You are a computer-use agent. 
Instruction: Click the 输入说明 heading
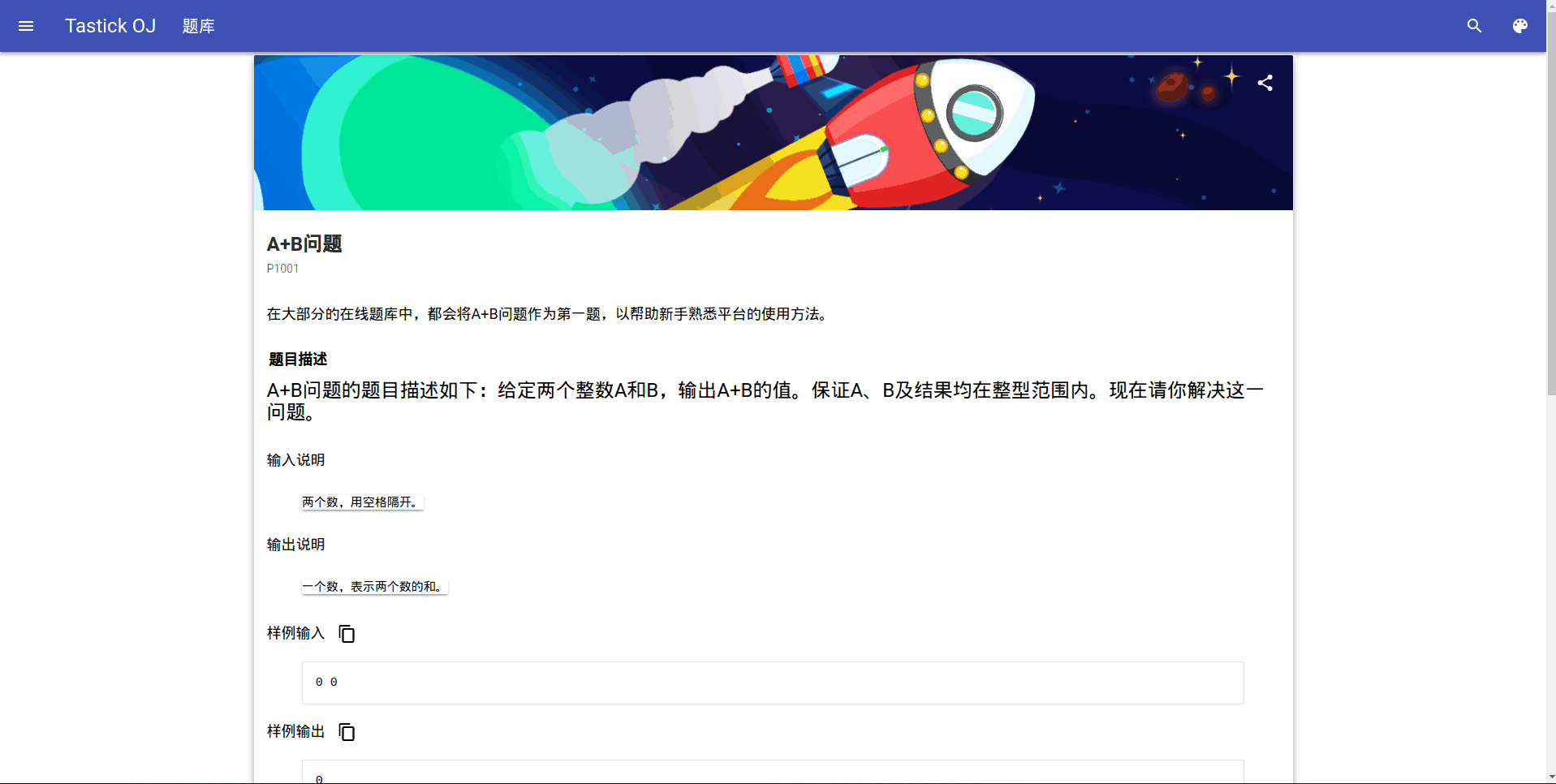click(x=295, y=460)
